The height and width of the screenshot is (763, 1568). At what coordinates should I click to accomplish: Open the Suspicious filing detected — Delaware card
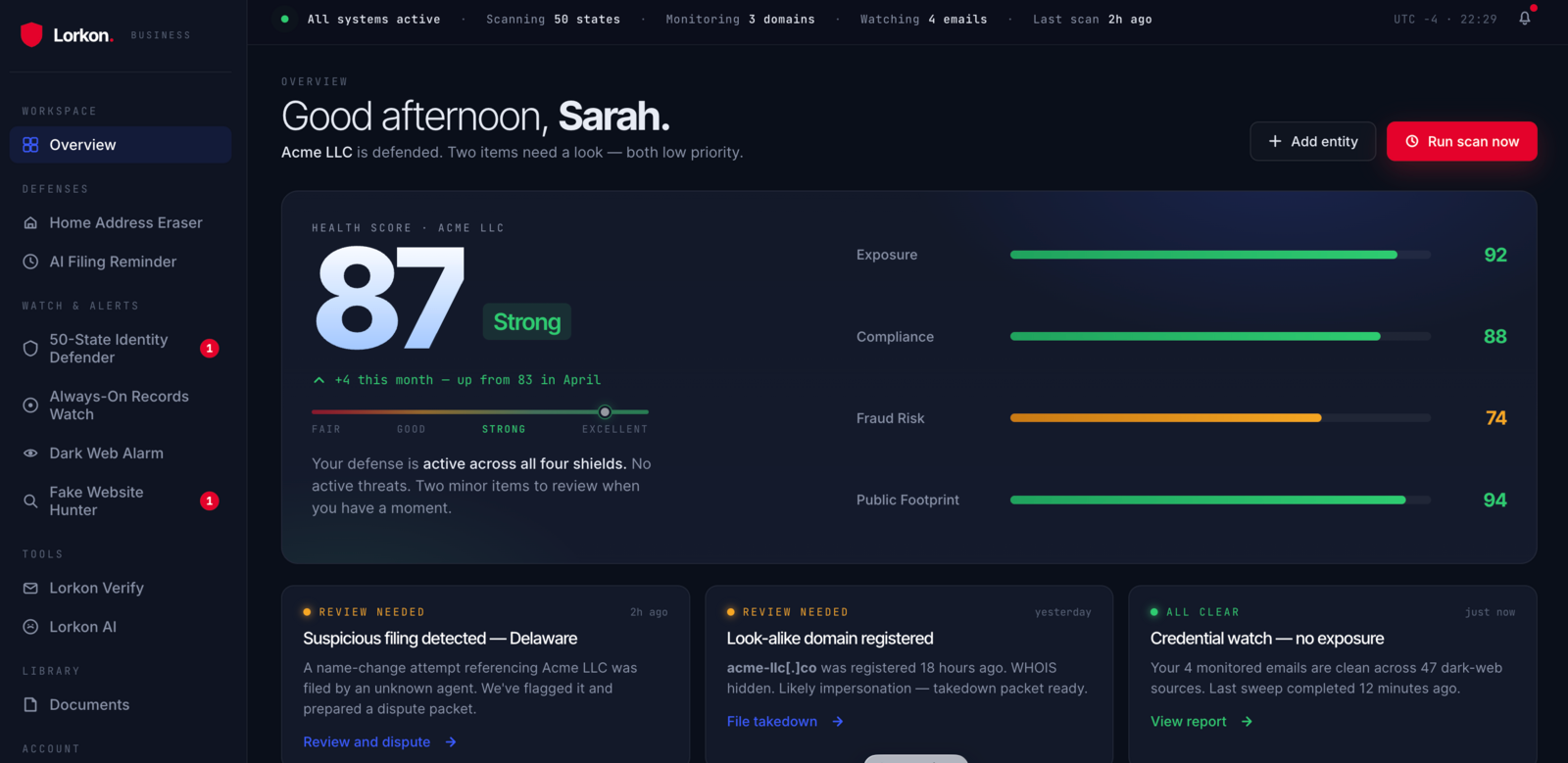point(485,674)
